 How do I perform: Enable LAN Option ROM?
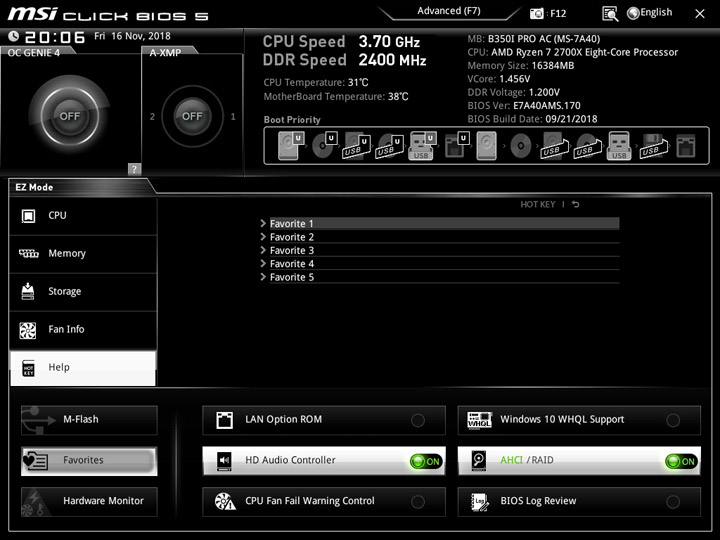(x=324, y=420)
